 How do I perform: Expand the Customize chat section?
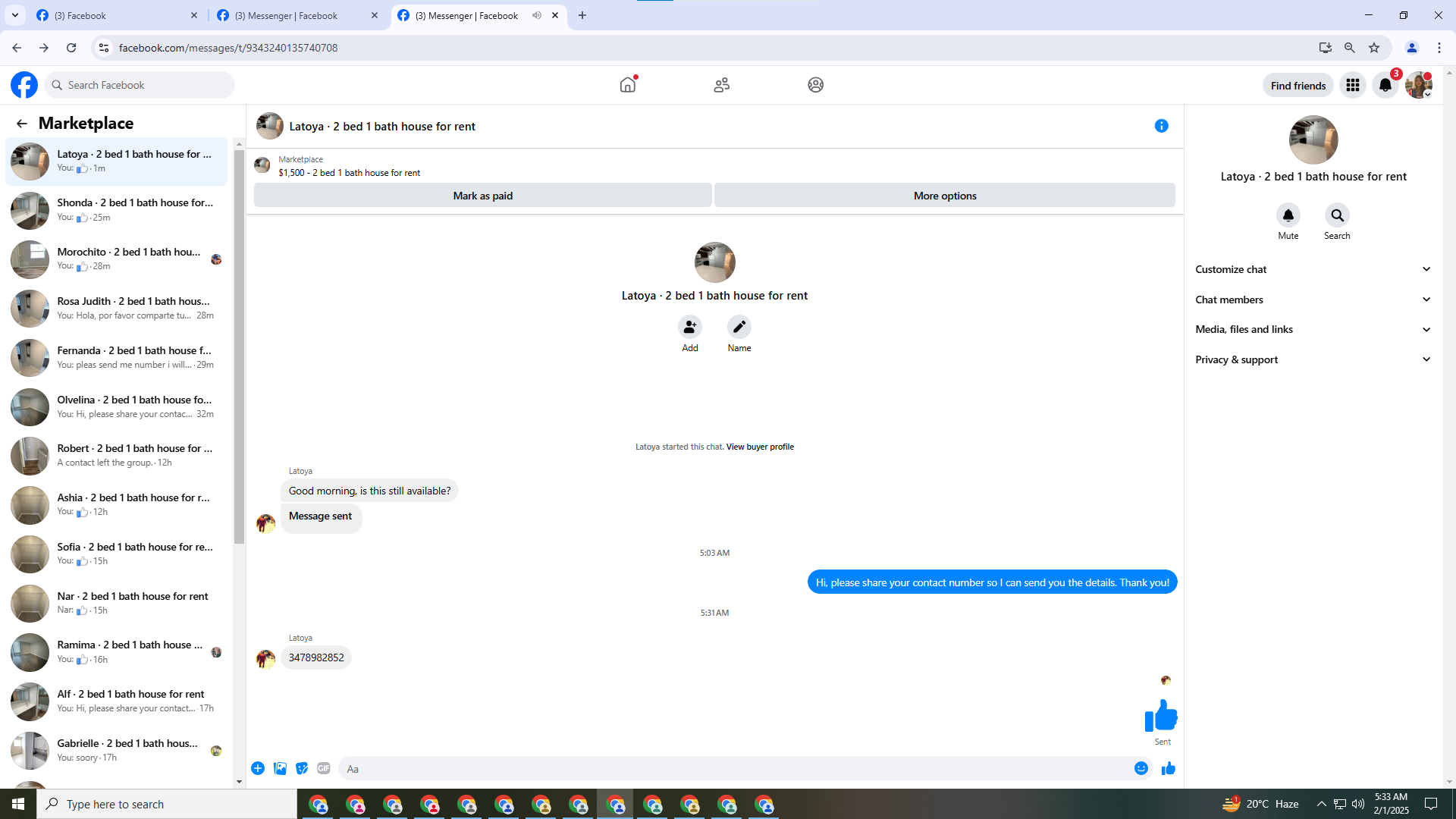(x=1313, y=269)
